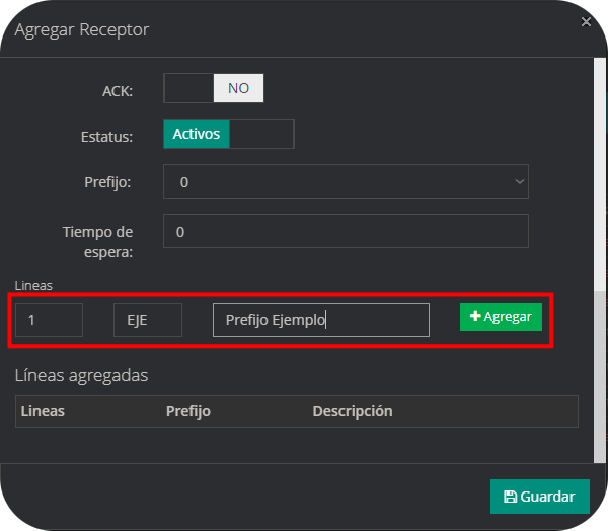
Task: Click the description field with Prefijo Ejemplo
Action: (x=321, y=320)
